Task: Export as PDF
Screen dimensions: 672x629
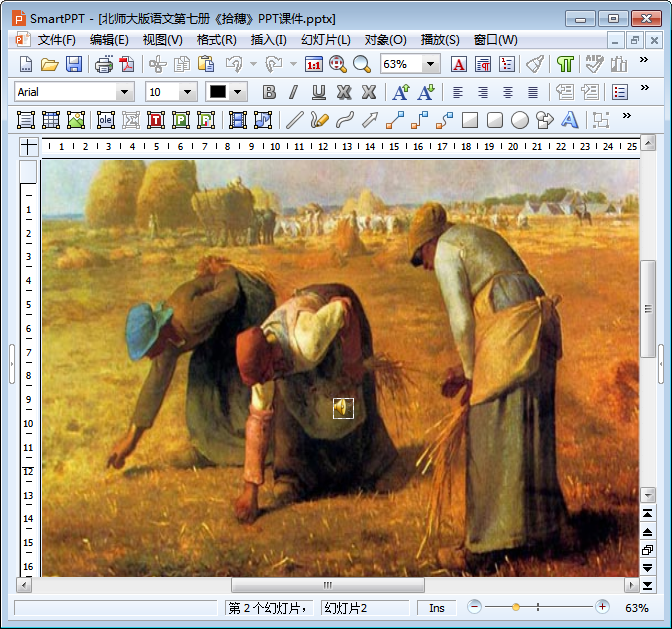Action: [127, 64]
